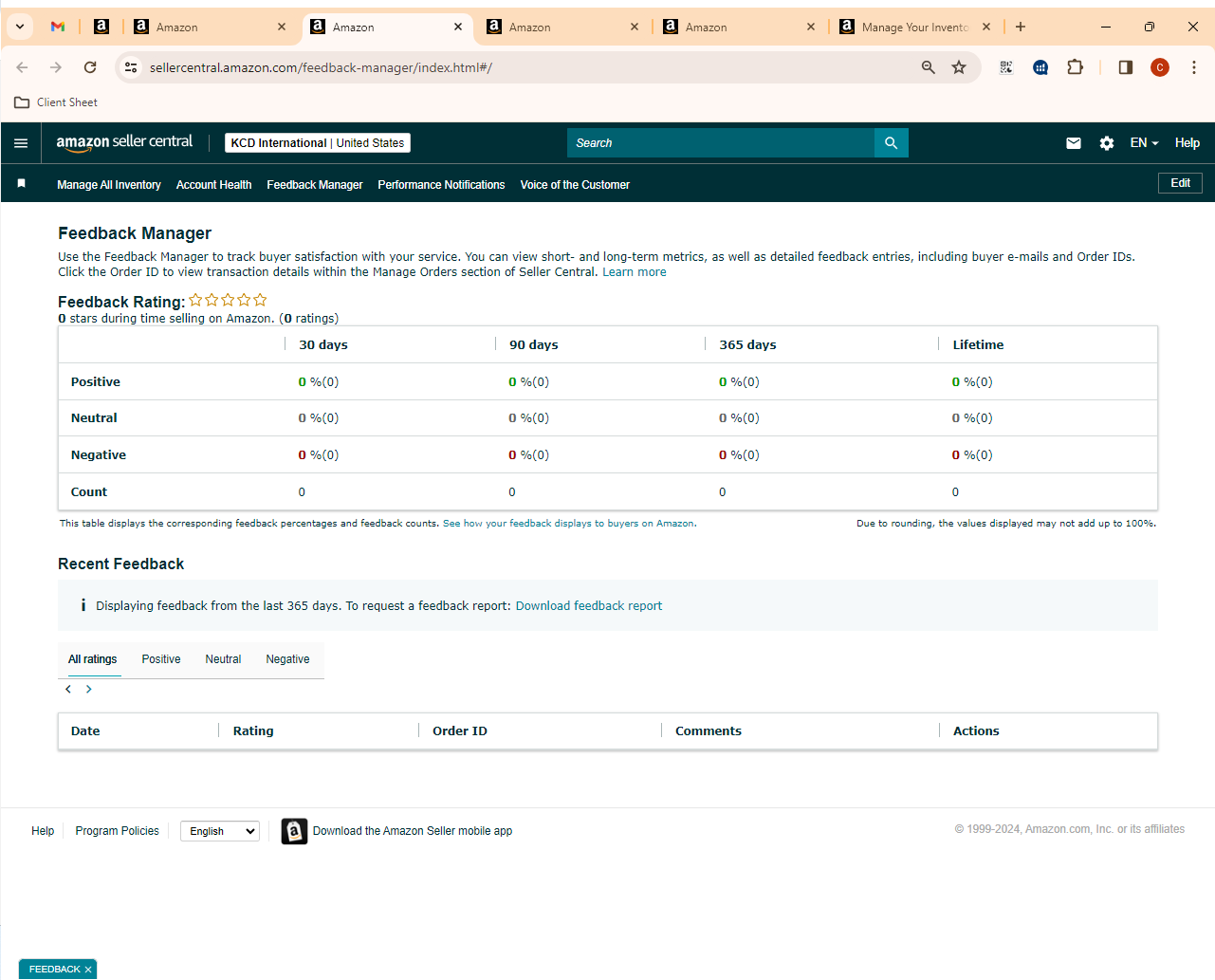Click the KCD International account switcher

click(318, 143)
